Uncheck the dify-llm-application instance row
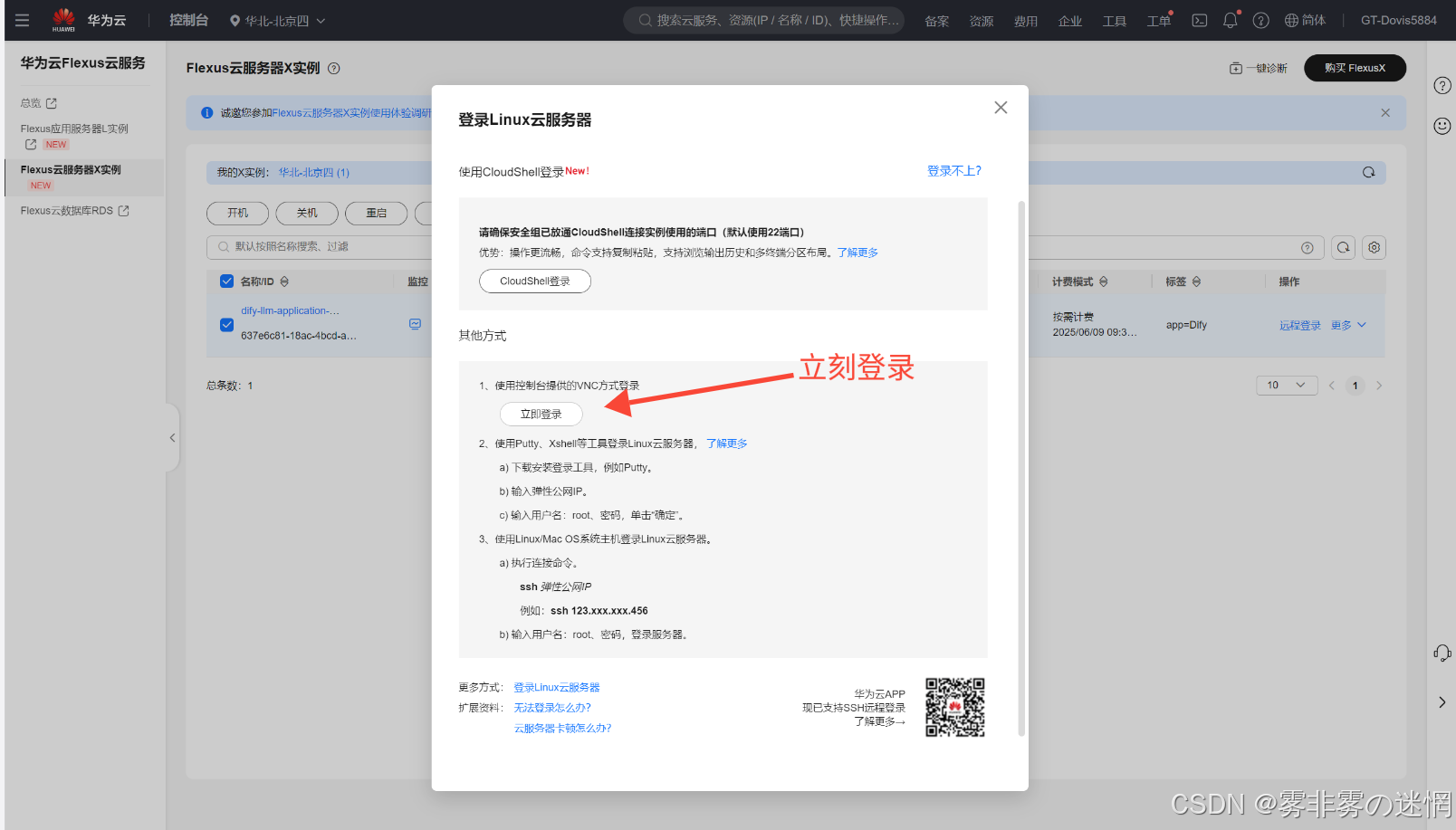This screenshot has width=1456, height=830. [x=226, y=324]
